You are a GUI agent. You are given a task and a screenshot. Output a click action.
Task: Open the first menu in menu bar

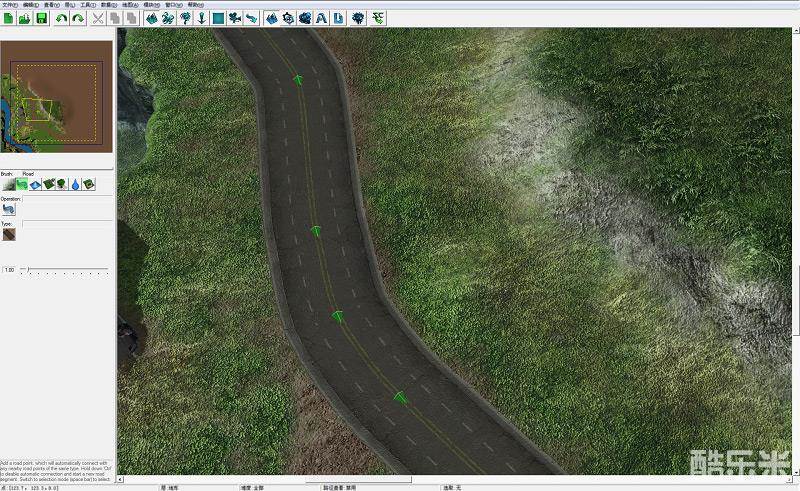10,4
